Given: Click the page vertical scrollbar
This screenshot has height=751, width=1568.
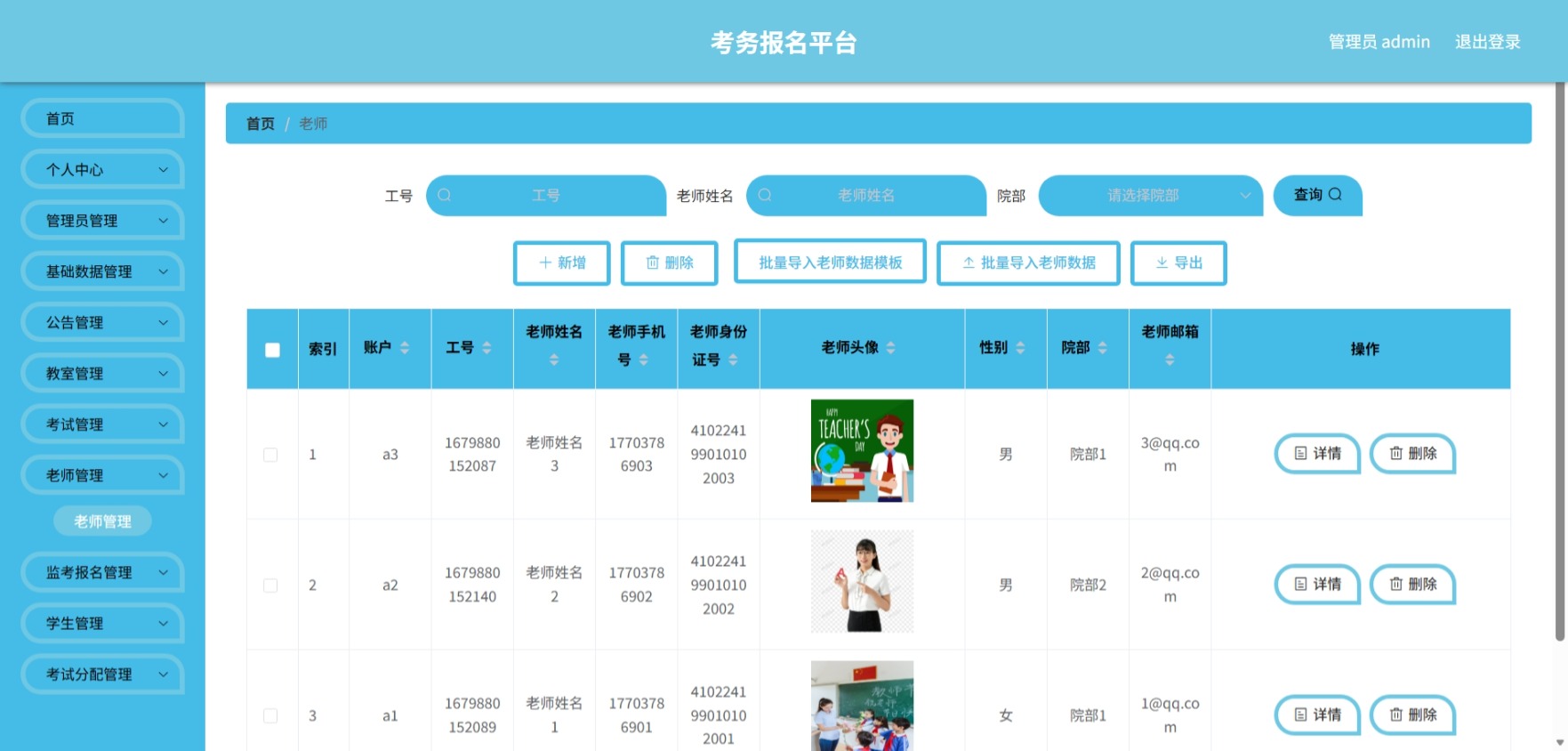Looking at the screenshot, I should 1560,362.
